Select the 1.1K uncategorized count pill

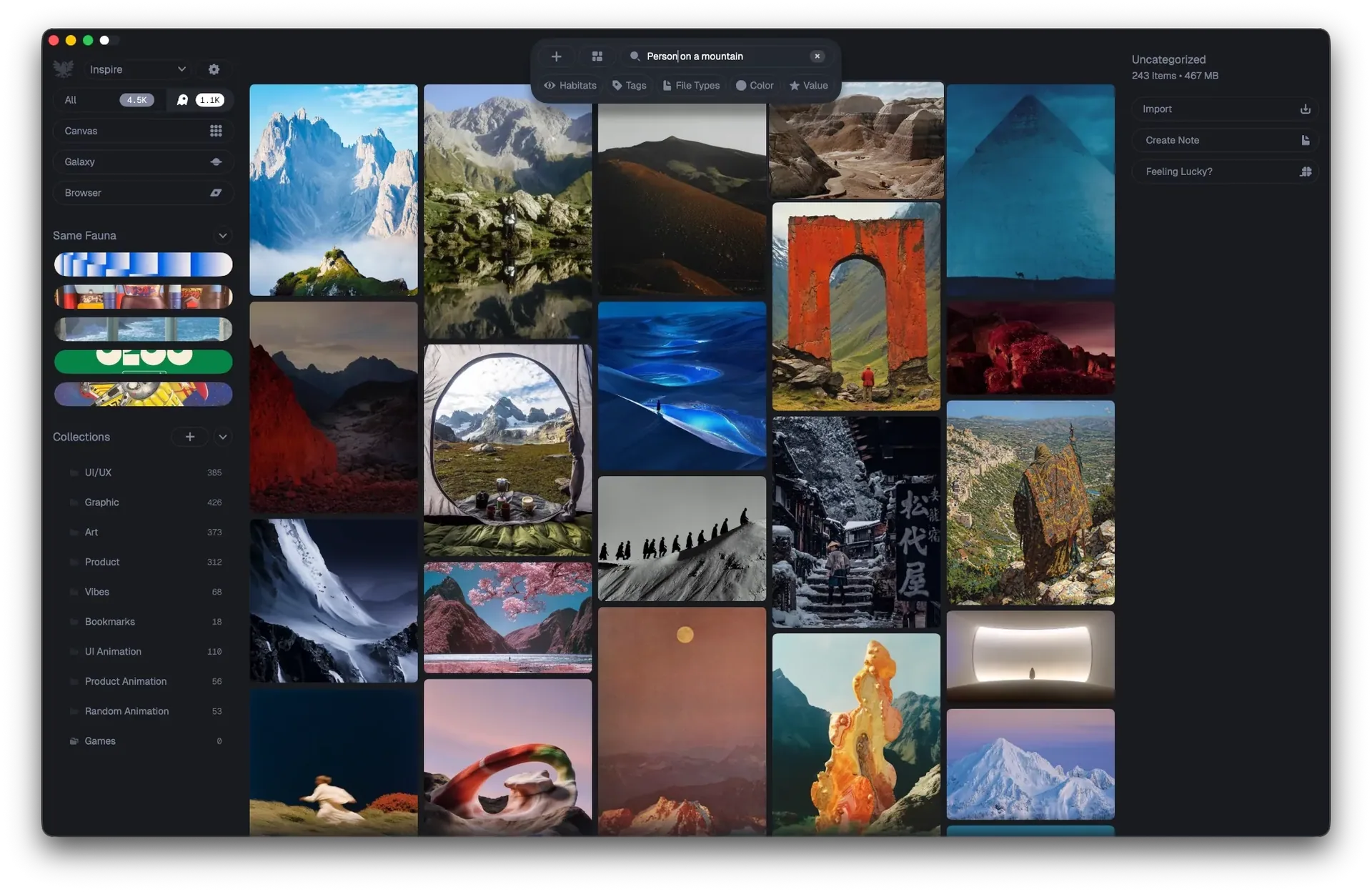tap(210, 100)
